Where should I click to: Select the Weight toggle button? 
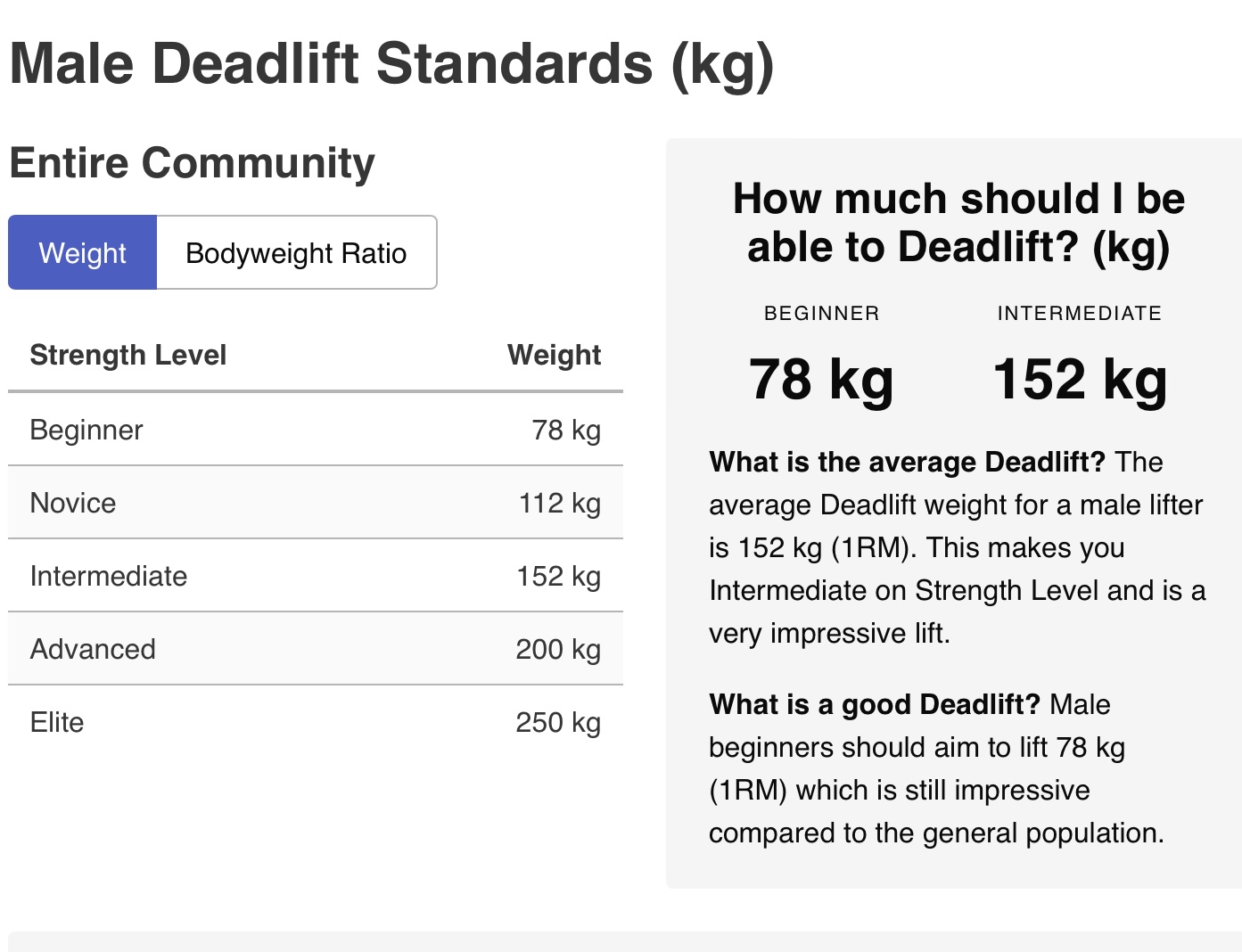pyautogui.click(x=83, y=252)
